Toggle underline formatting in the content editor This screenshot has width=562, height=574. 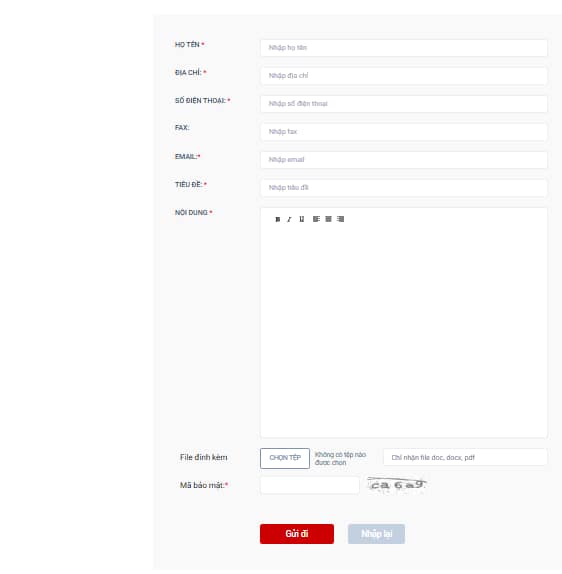(301, 219)
